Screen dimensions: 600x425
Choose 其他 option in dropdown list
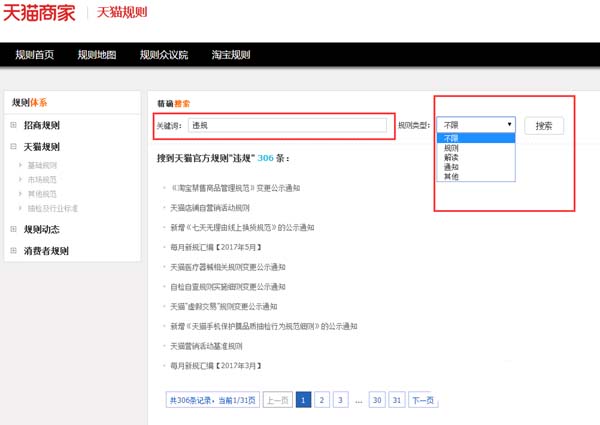tap(476, 176)
